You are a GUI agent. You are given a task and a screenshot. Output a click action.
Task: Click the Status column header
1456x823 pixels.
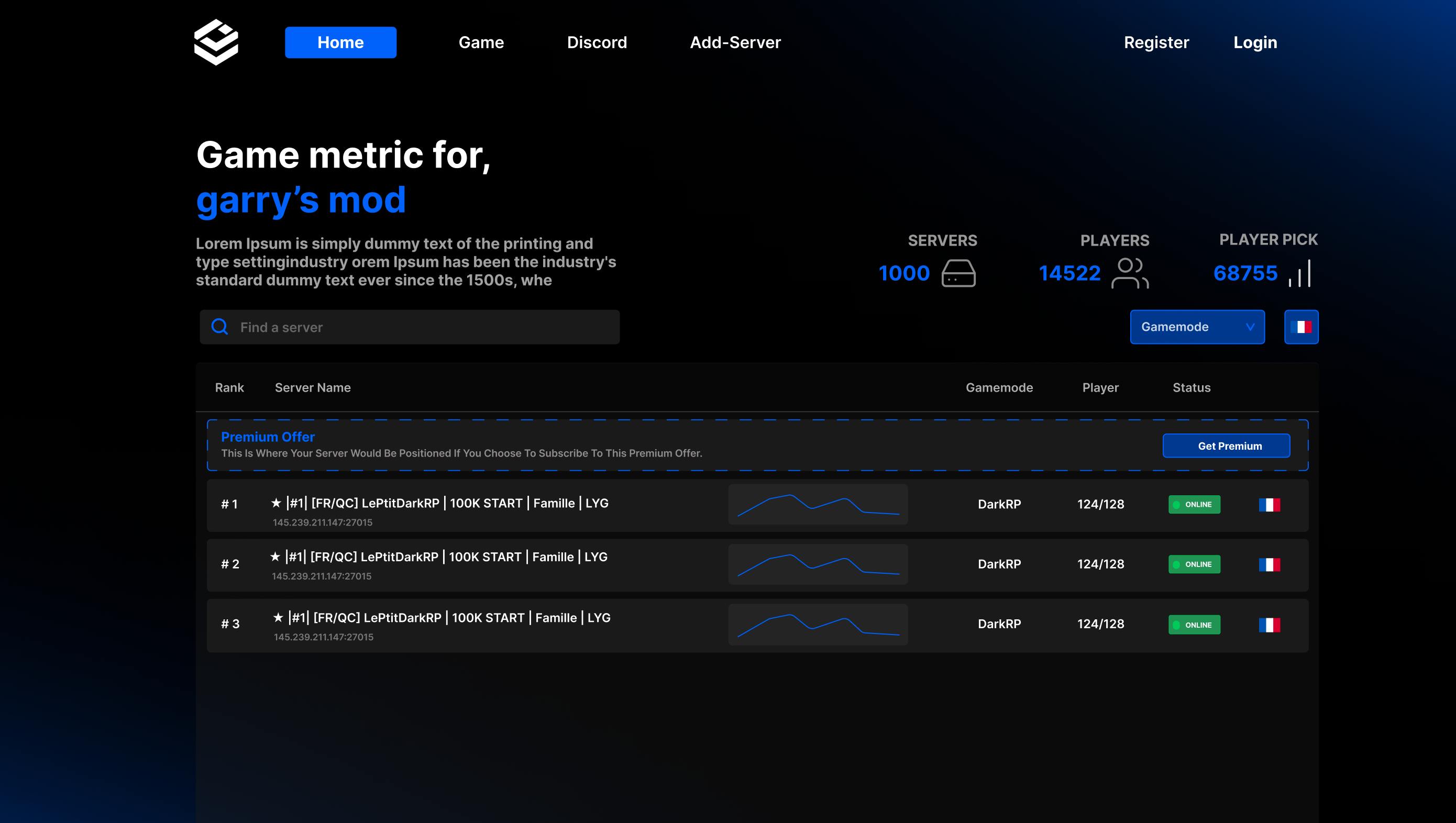pyautogui.click(x=1192, y=388)
